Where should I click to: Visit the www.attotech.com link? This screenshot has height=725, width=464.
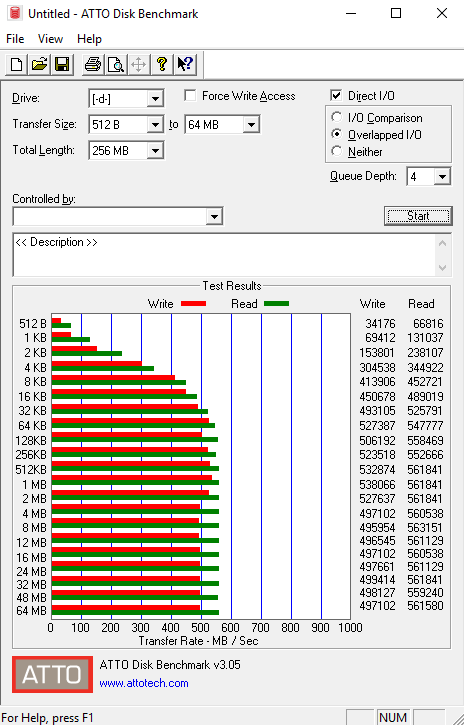[144, 683]
